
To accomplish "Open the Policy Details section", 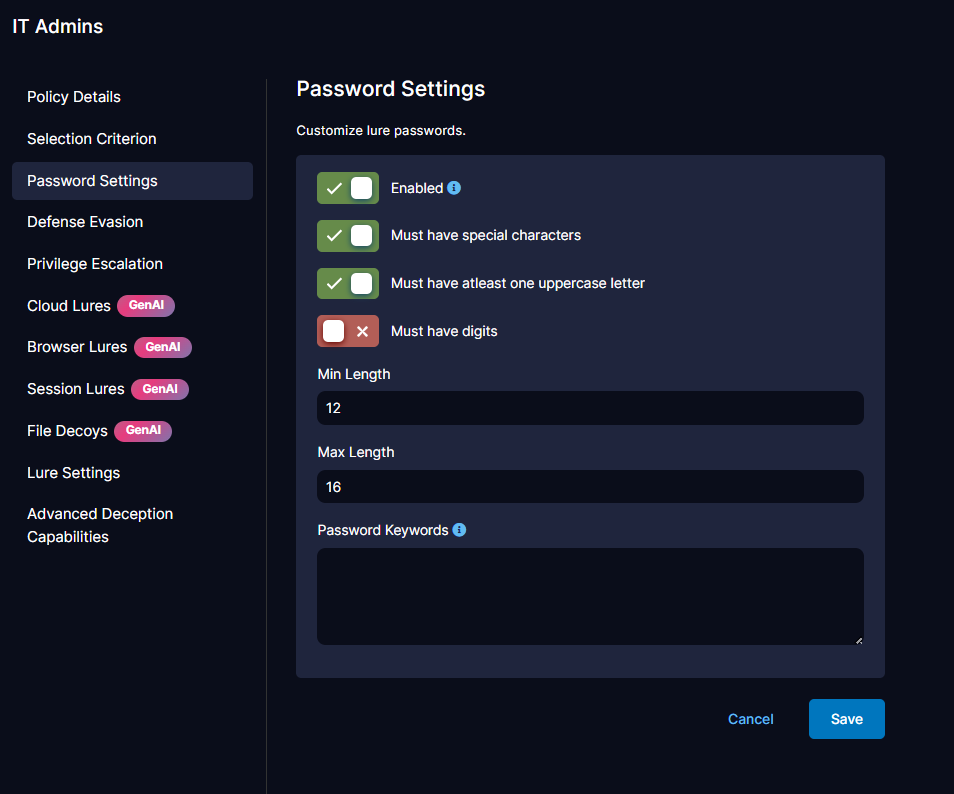I will point(74,97).
